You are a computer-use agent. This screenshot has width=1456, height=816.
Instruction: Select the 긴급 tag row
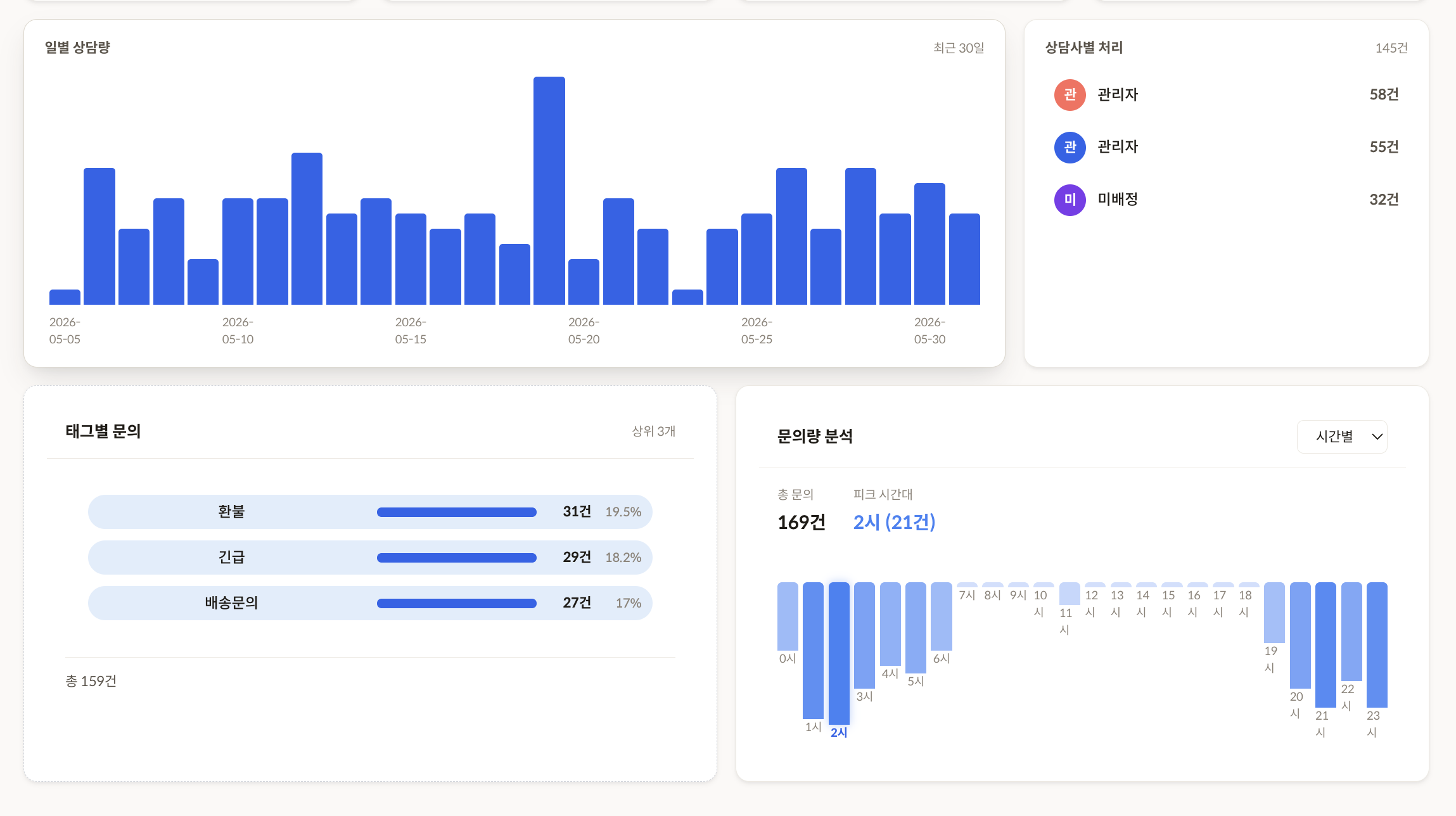click(370, 558)
